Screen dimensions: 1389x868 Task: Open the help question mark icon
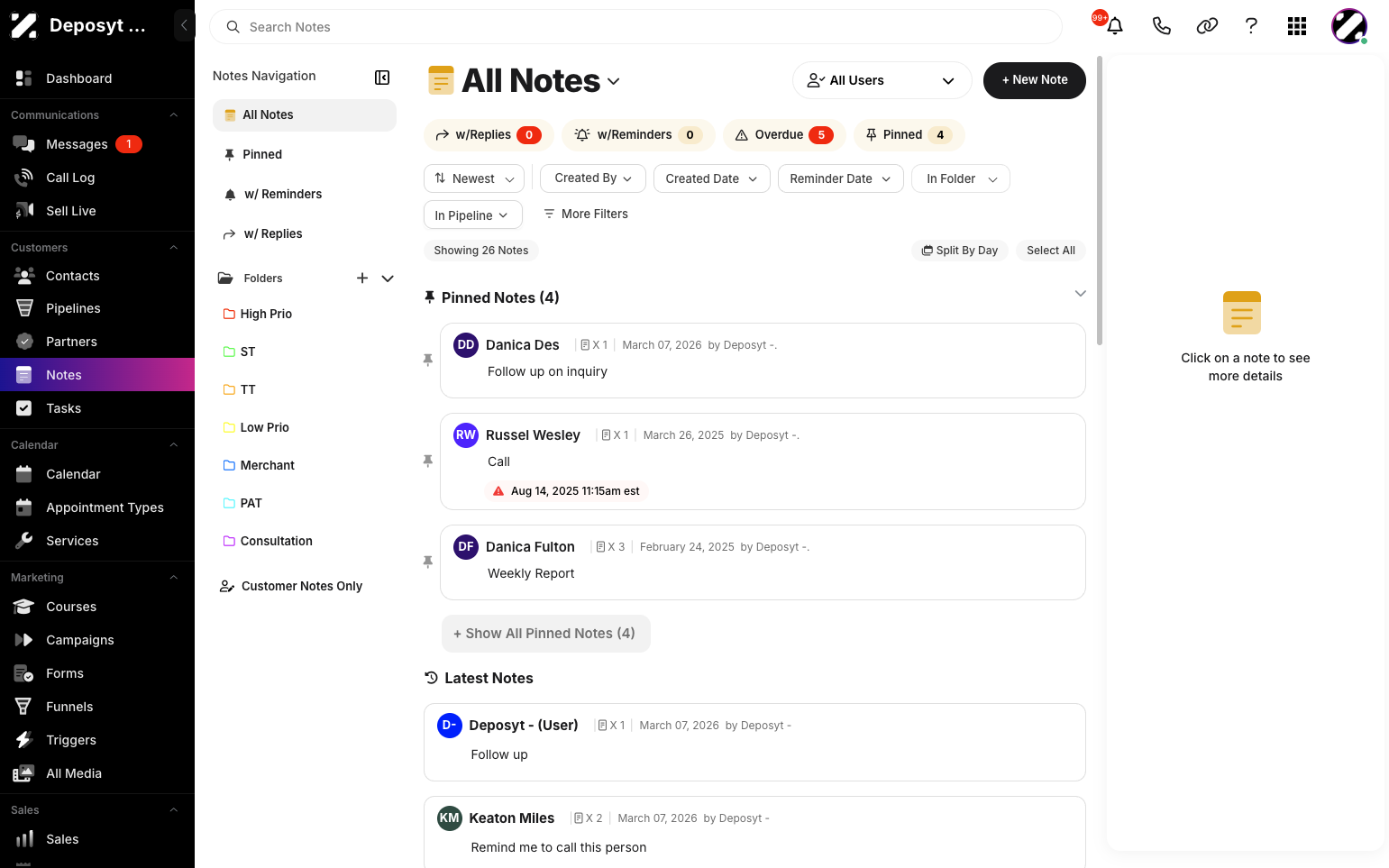[1251, 26]
